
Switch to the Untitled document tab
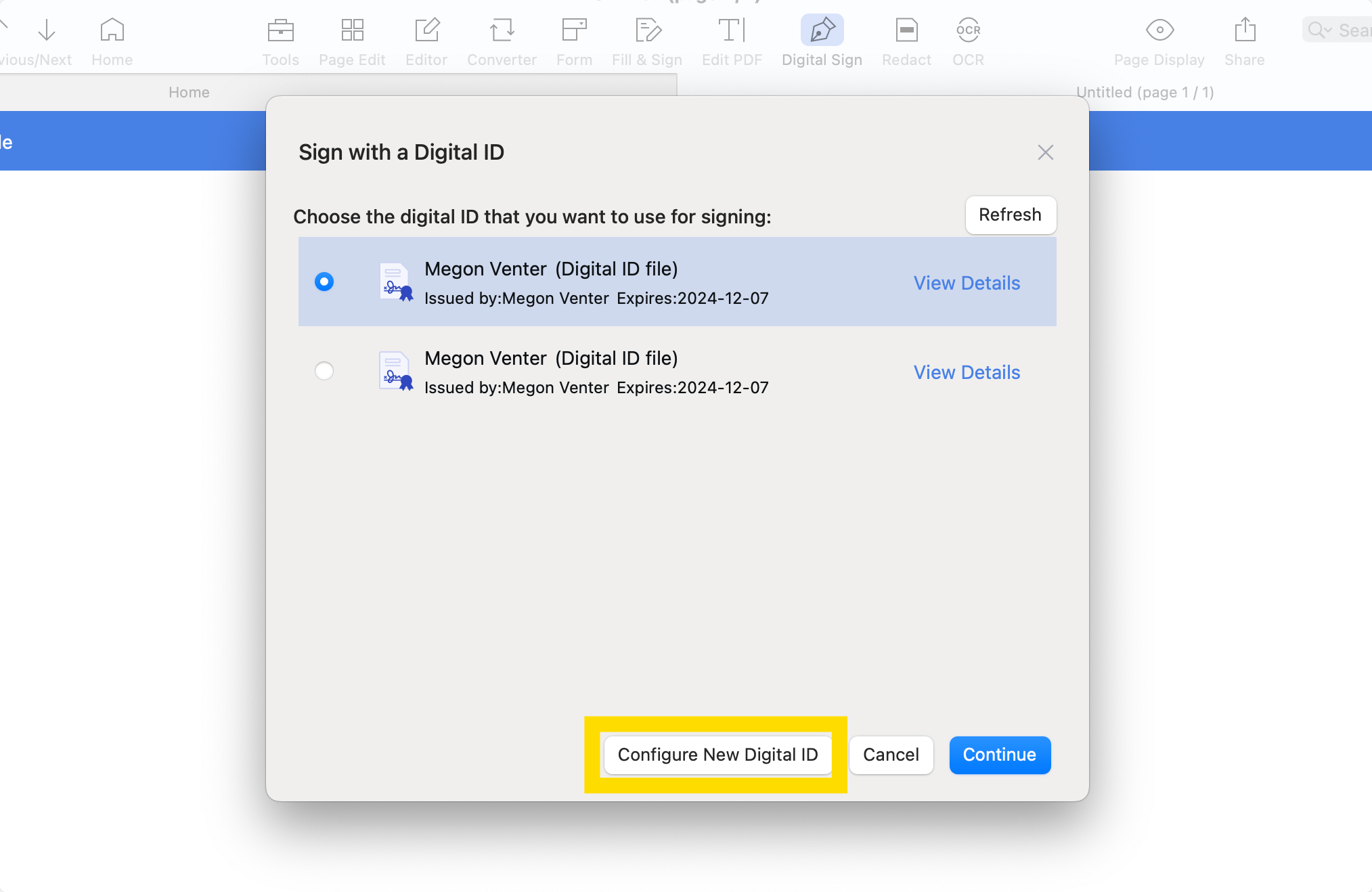1145,92
